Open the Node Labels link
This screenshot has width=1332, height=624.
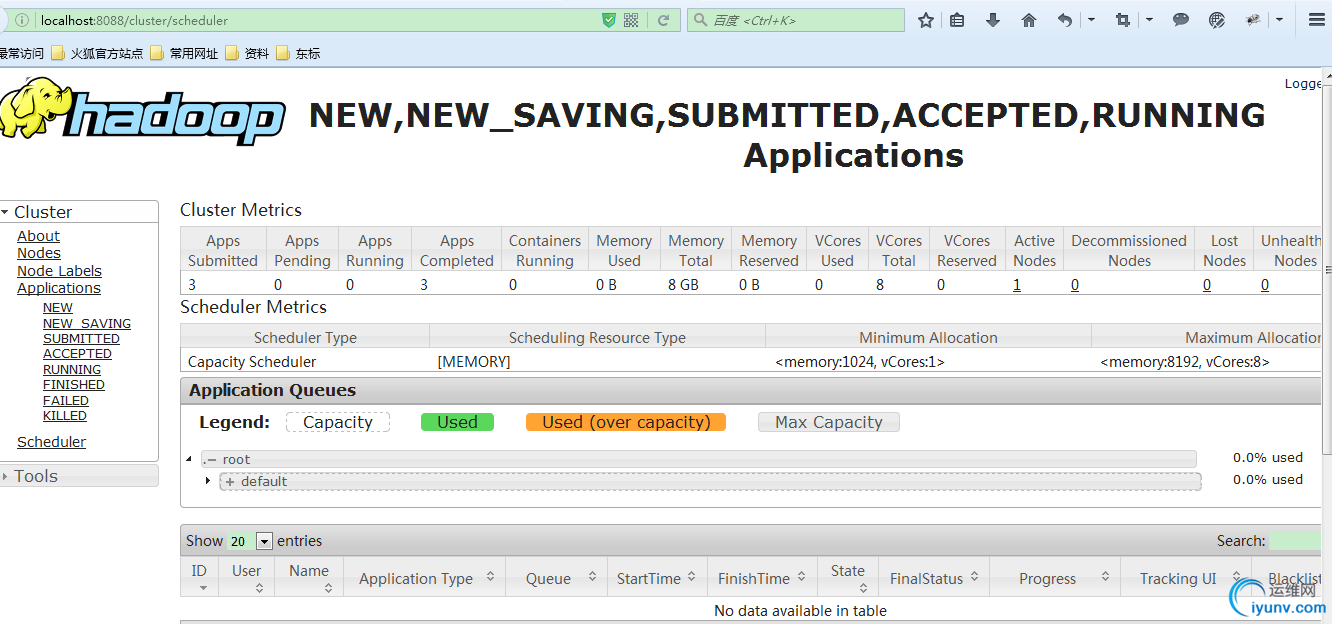59,271
